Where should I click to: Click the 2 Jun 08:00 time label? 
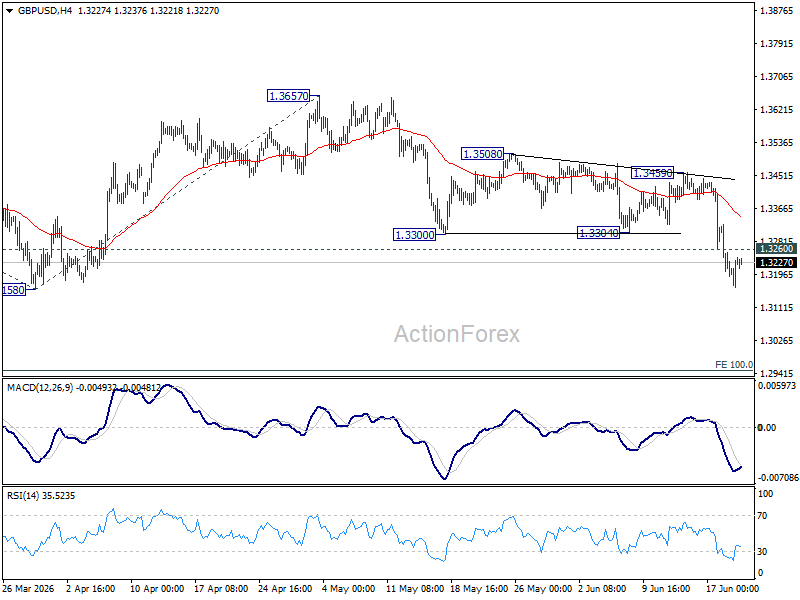[602, 588]
